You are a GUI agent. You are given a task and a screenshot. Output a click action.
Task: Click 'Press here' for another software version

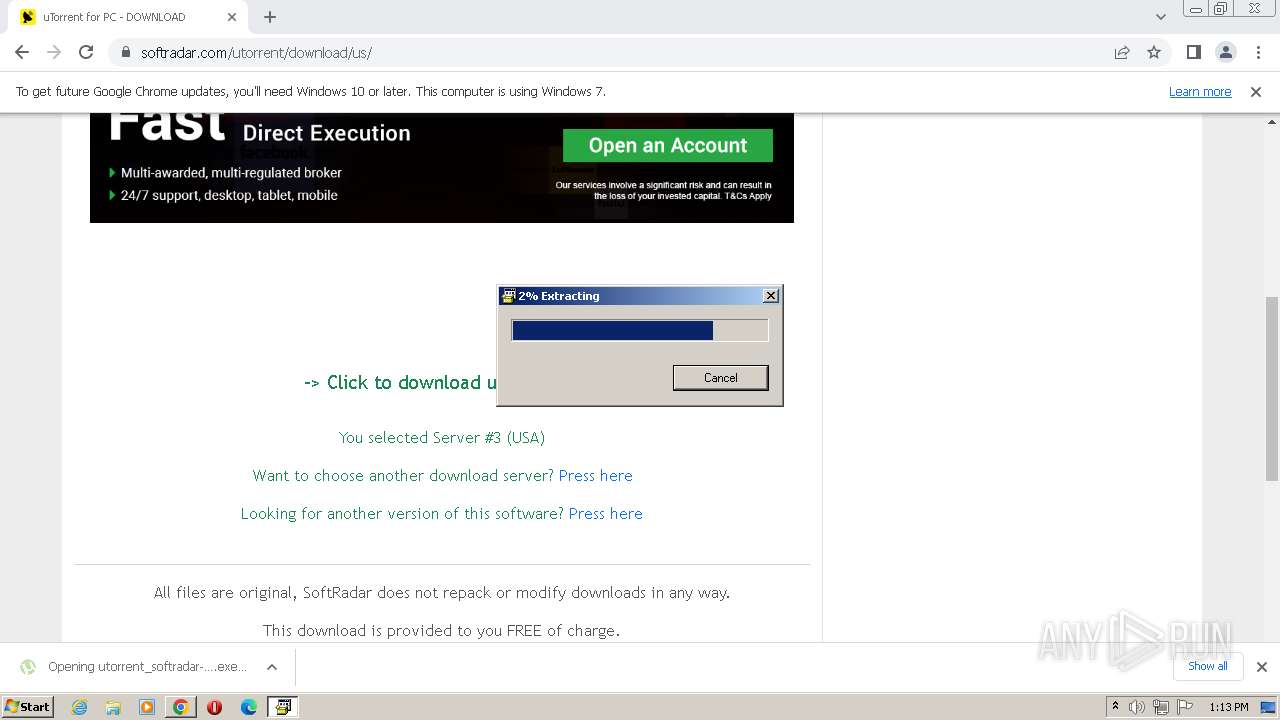pos(605,513)
